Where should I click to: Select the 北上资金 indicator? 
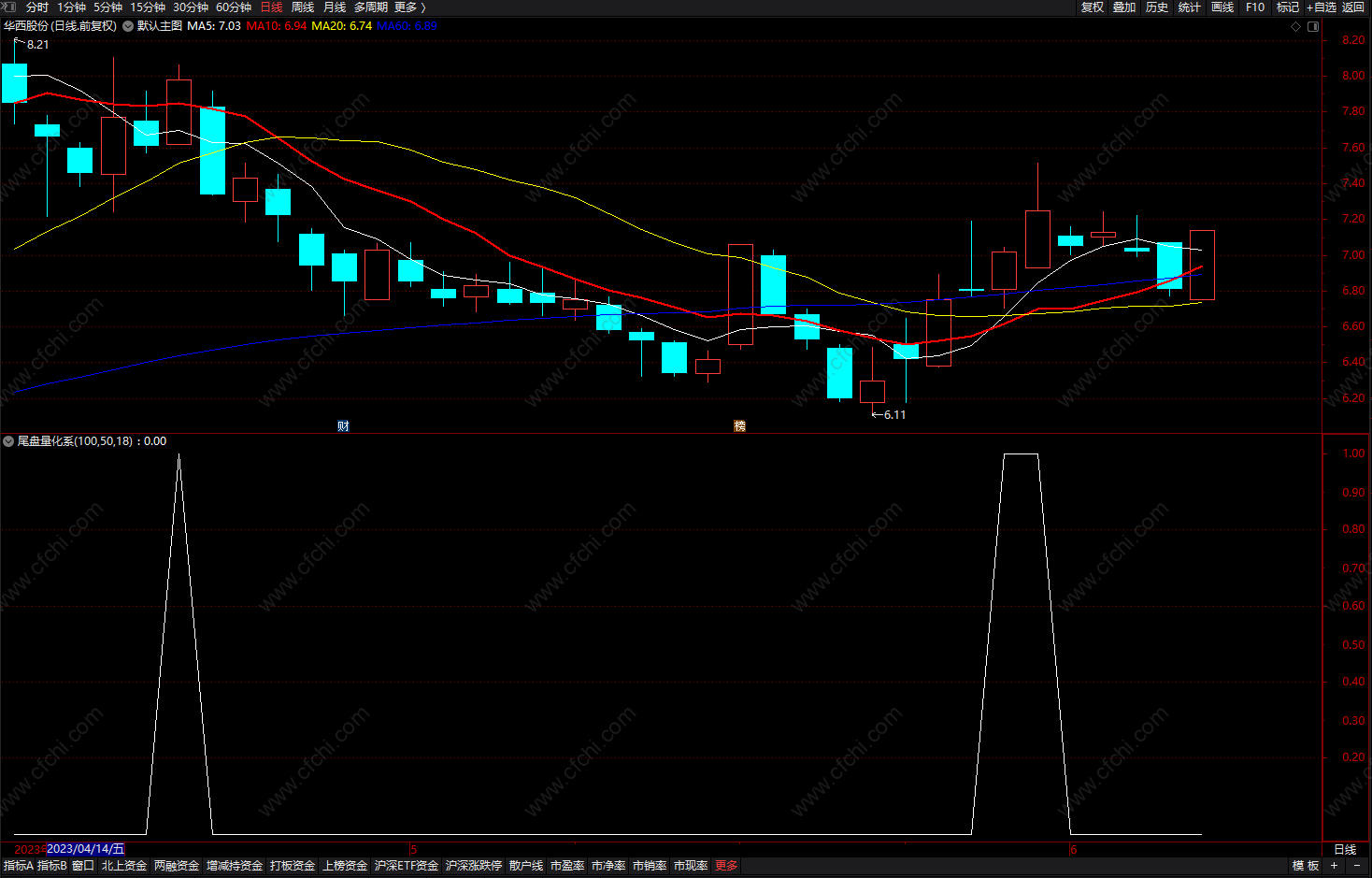[x=124, y=866]
